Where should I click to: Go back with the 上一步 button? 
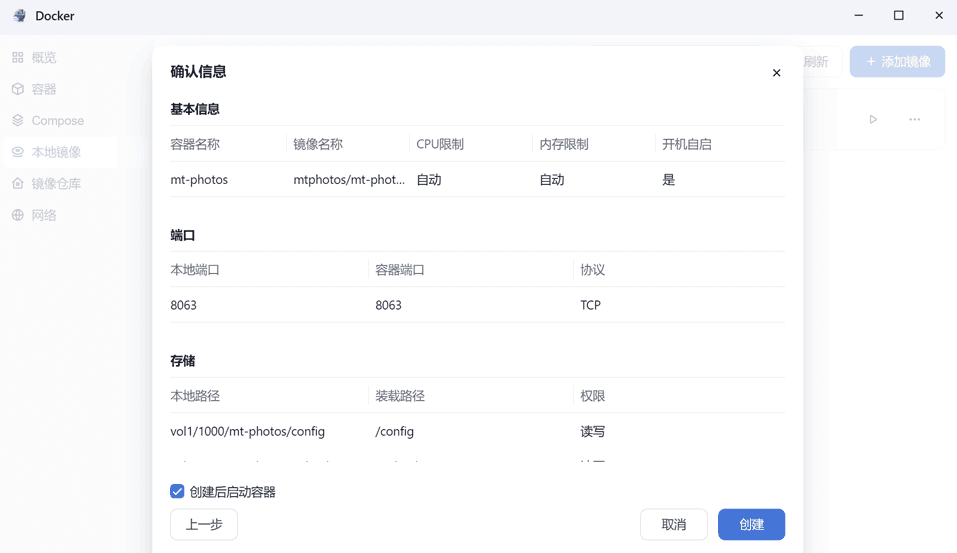click(204, 524)
